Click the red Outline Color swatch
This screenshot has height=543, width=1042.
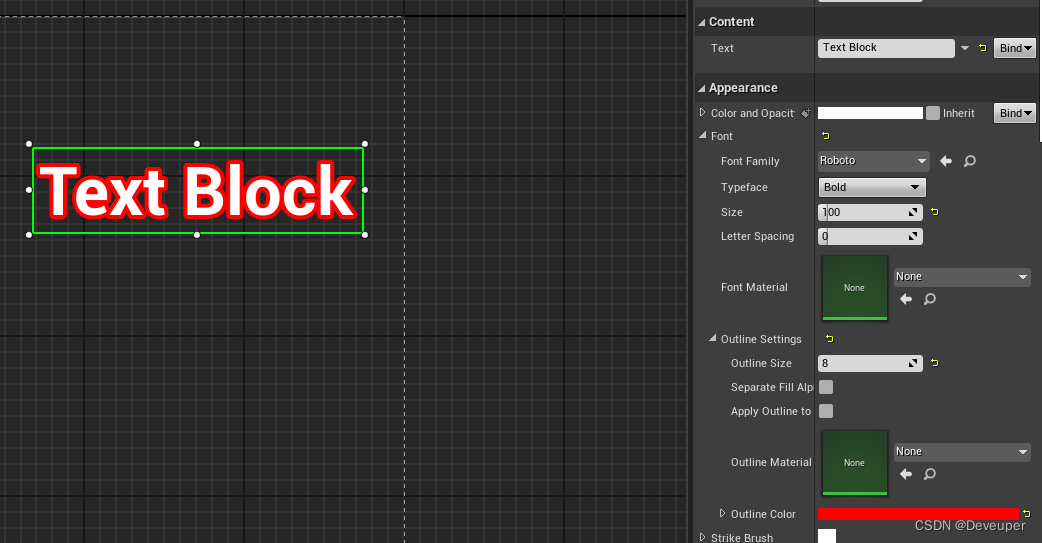point(918,514)
